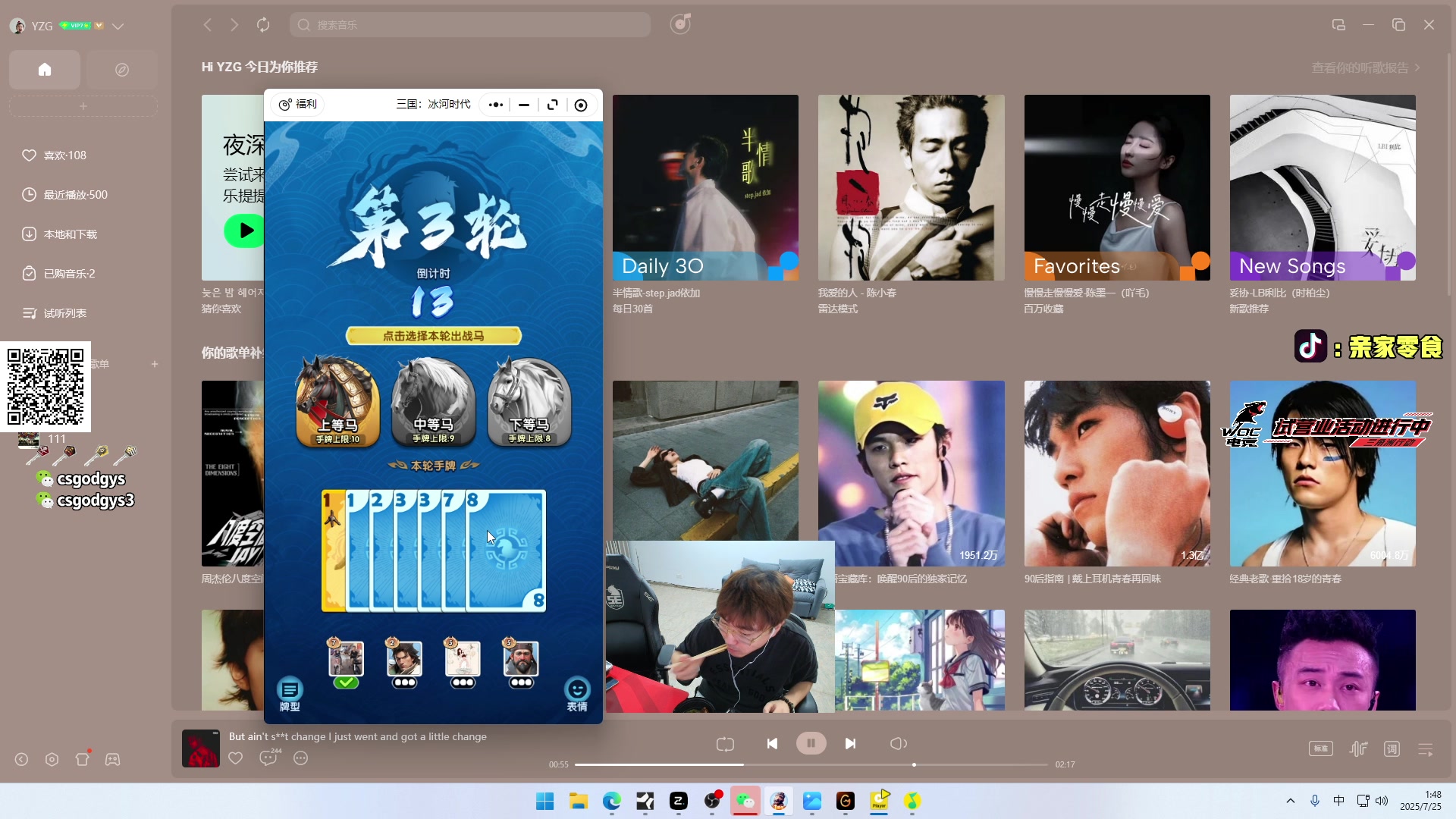
Task: Select the 下等马 horse
Action: [x=529, y=401]
